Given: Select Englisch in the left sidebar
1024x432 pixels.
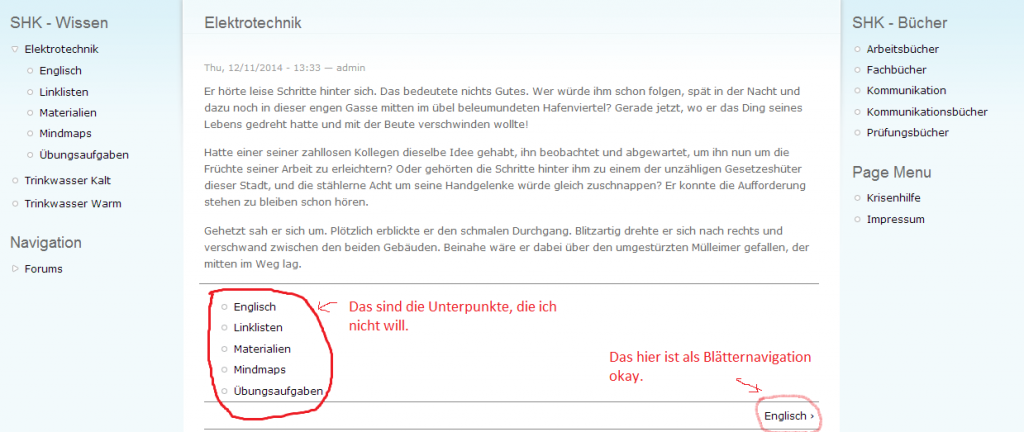Looking at the screenshot, I should tap(60, 70).
